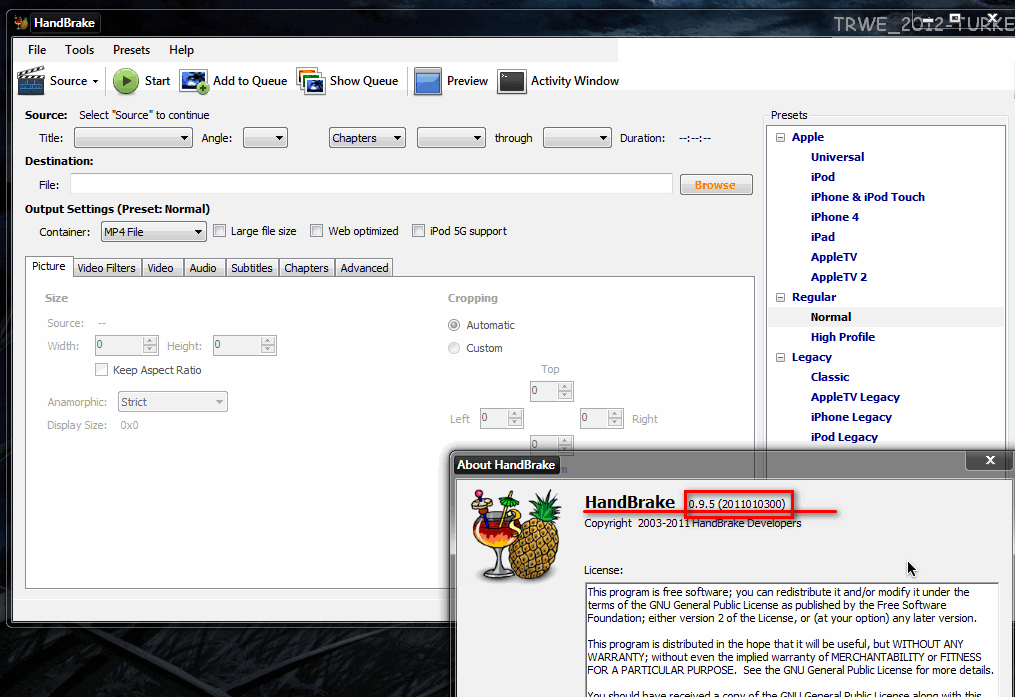
Task: Increase Left crop with stepper arrow
Action: click(515, 414)
